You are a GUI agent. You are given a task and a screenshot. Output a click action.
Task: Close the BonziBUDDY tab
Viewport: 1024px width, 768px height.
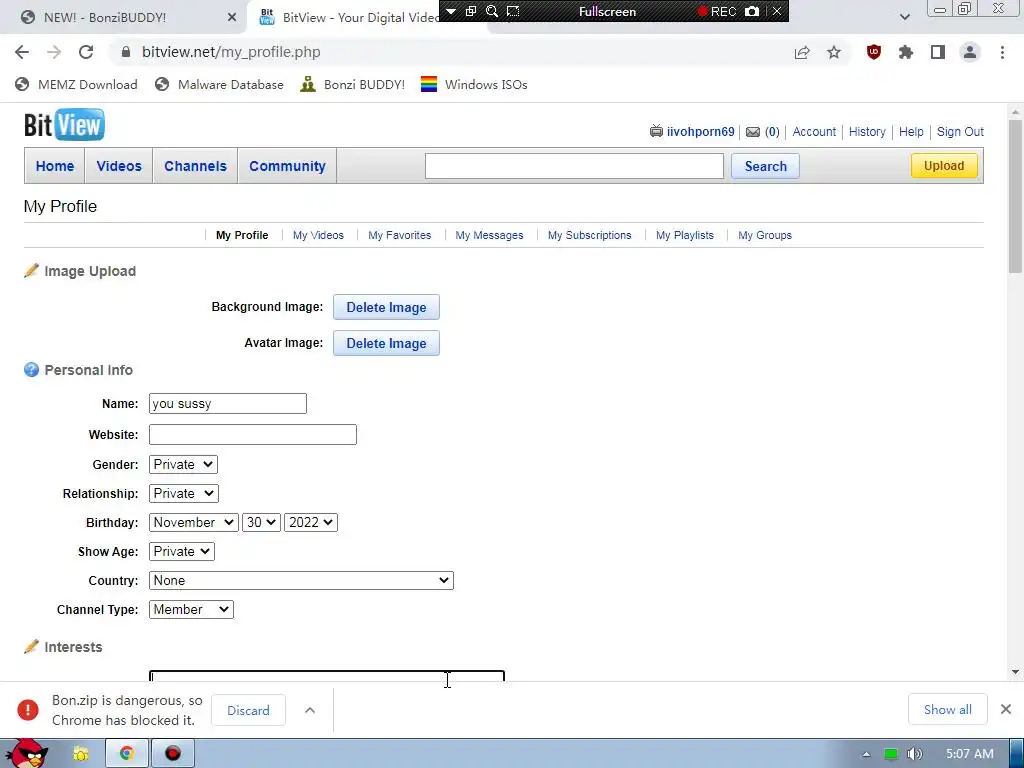tap(232, 18)
